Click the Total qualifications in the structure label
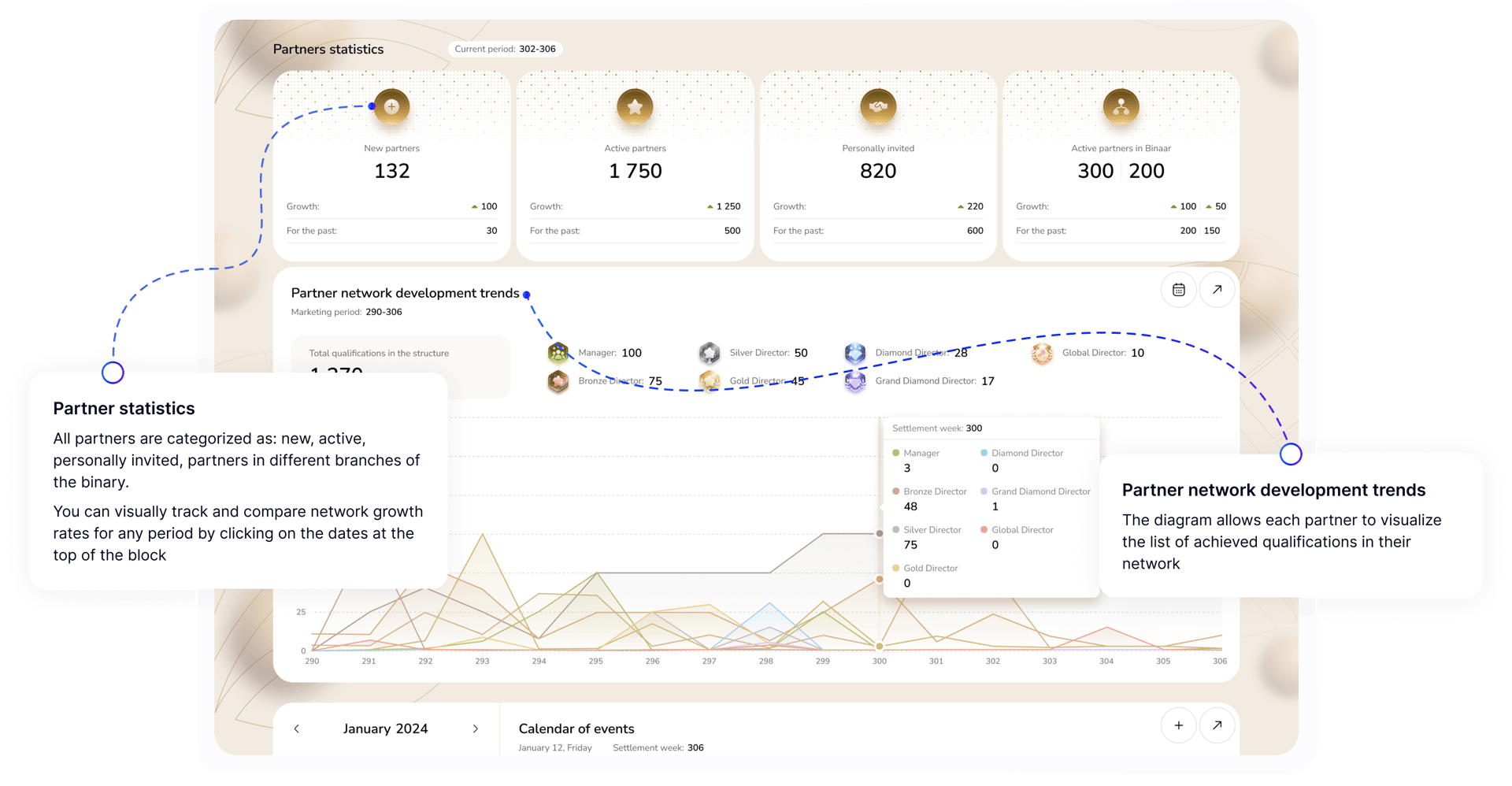This screenshot has height=786, width=1512. (379, 353)
